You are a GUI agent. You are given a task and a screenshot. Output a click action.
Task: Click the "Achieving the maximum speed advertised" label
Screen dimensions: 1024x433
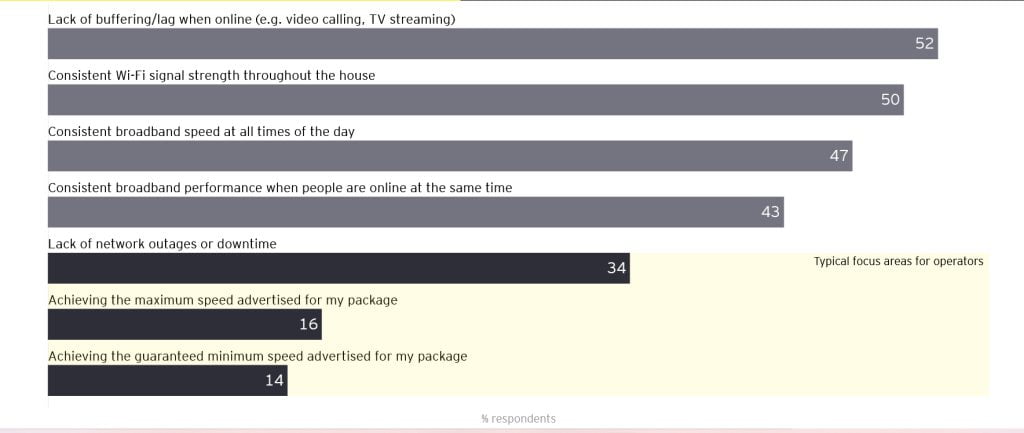click(223, 299)
